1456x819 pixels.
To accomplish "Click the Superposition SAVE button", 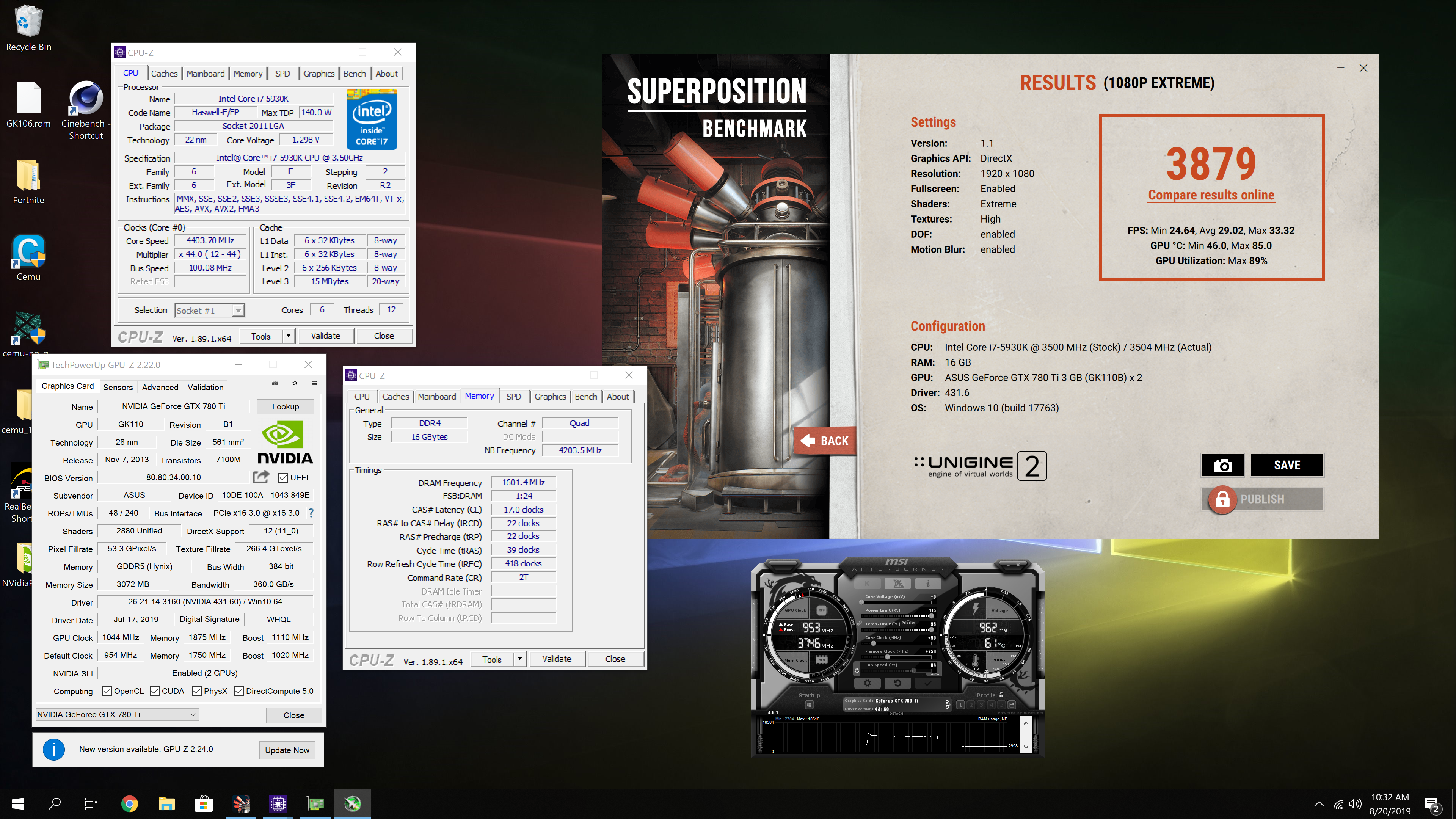I will point(1287,465).
